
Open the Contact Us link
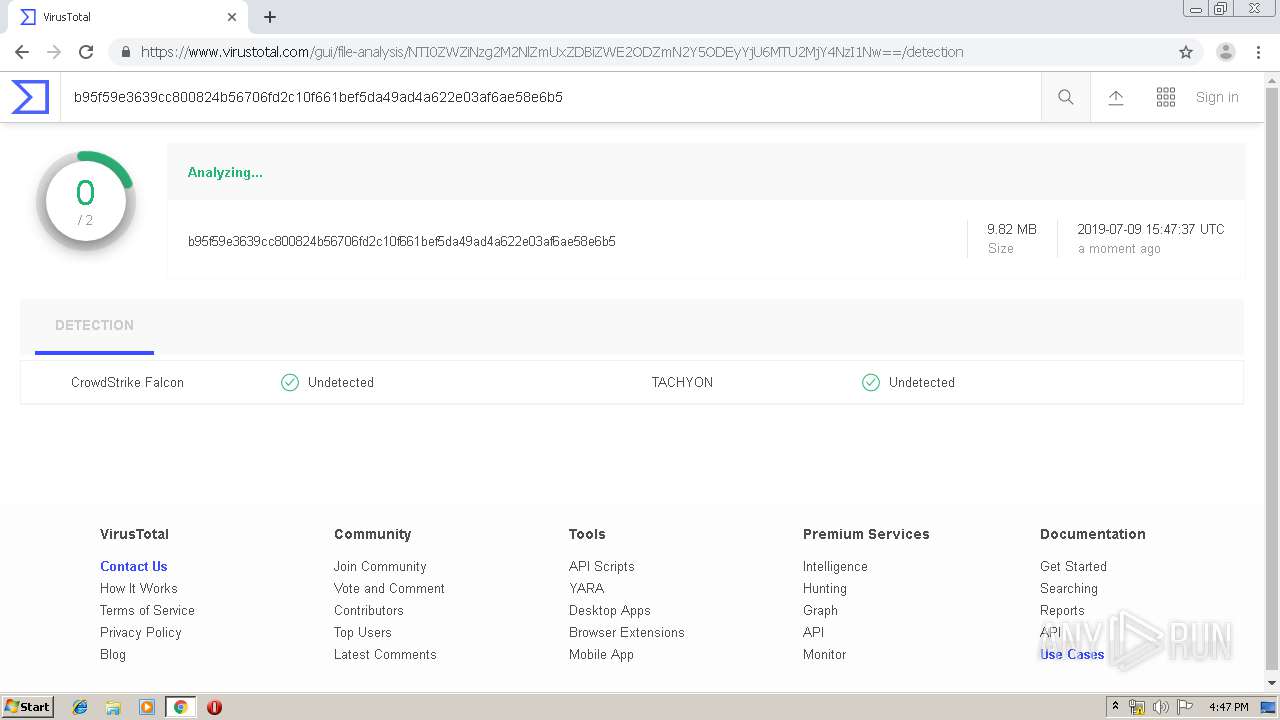[134, 566]
